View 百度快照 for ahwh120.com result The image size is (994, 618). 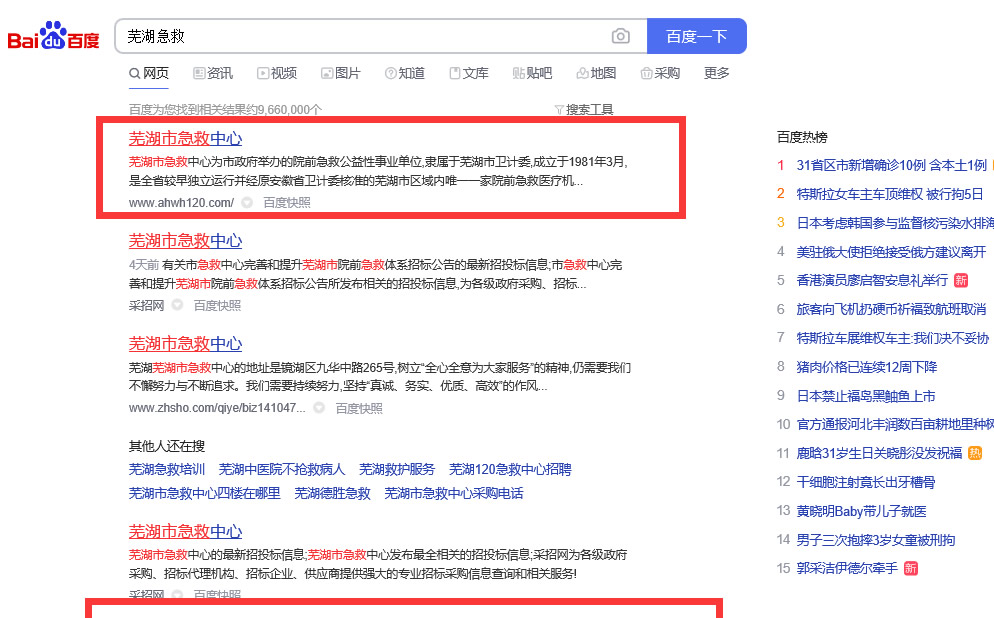point(287,202)
